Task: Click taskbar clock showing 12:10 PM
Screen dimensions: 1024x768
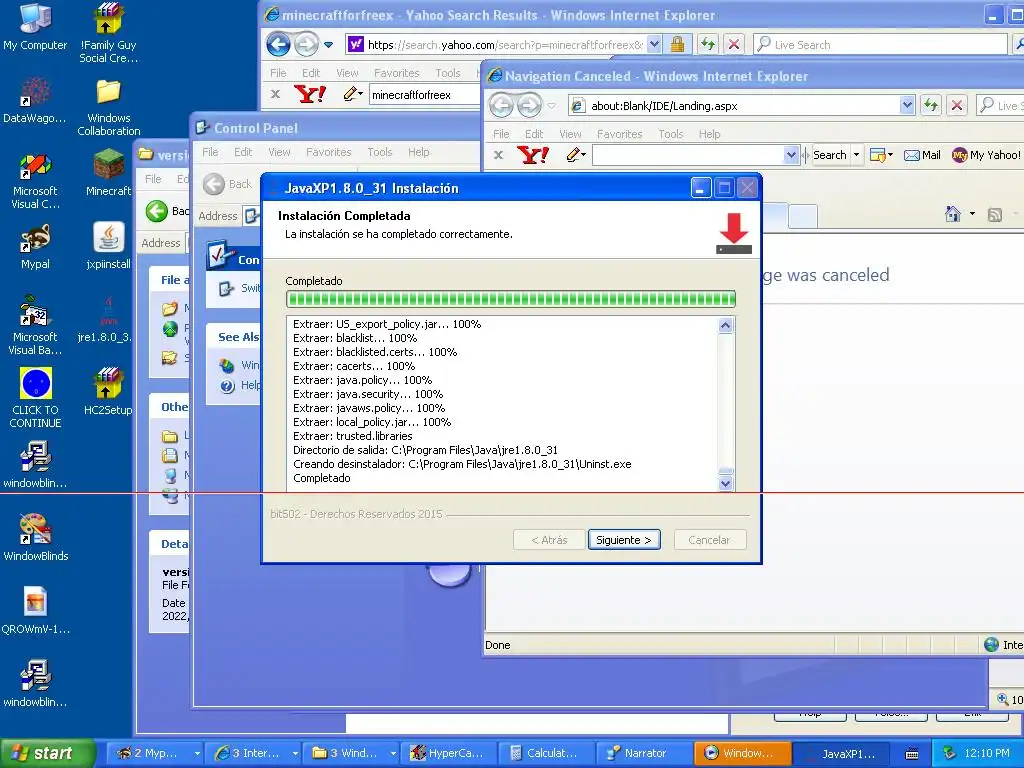Action: point(986,754)
